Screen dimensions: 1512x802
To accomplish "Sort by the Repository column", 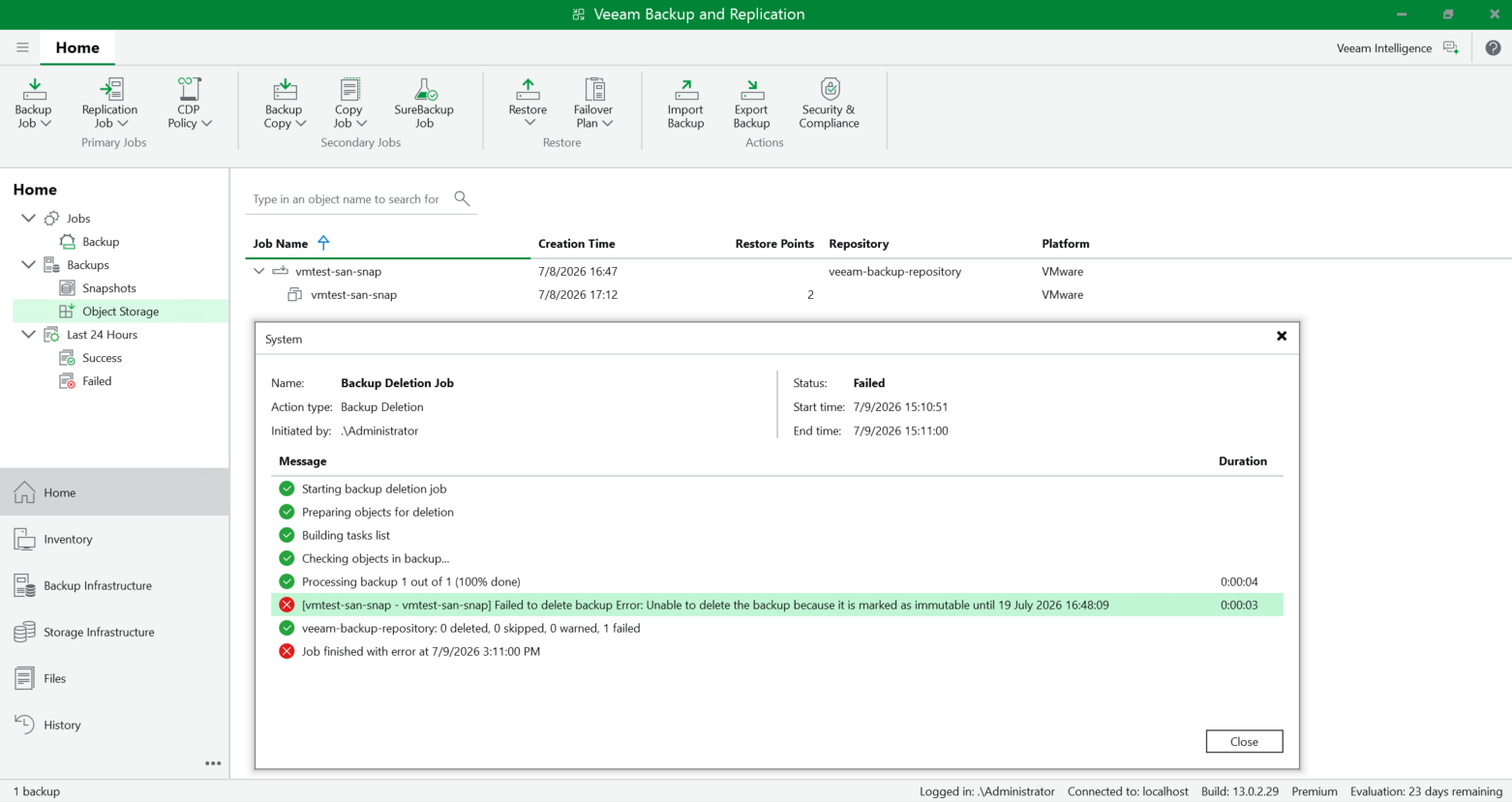I will [859, 244].
